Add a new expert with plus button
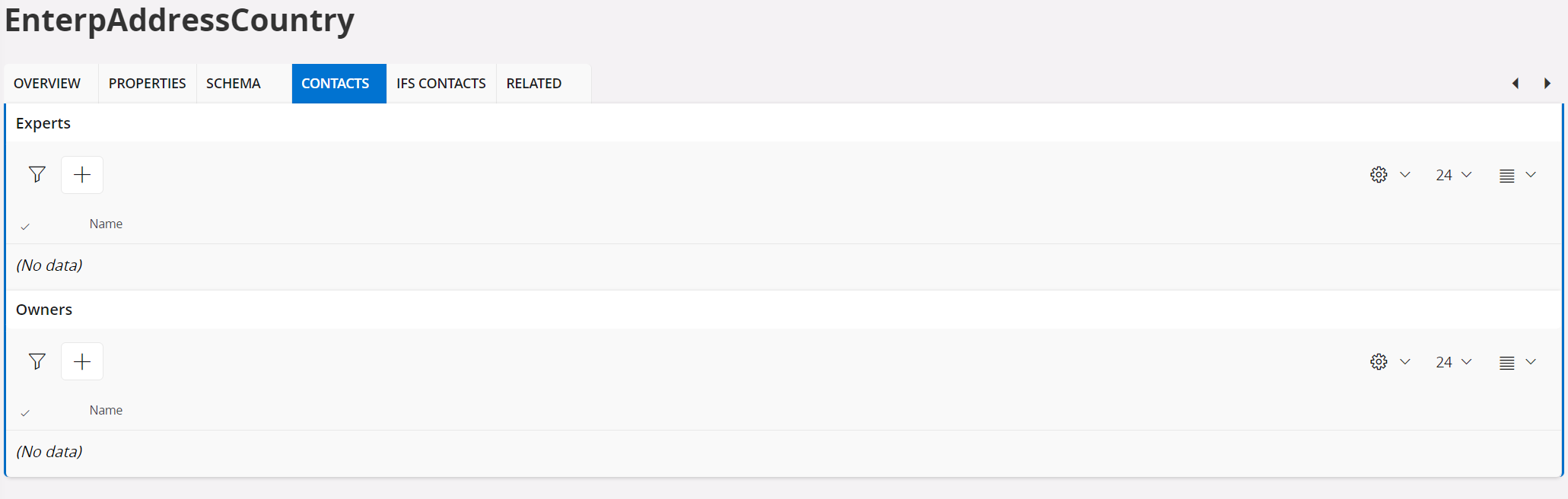Viewport: 1568px width, 499px height. pos(82,175)
